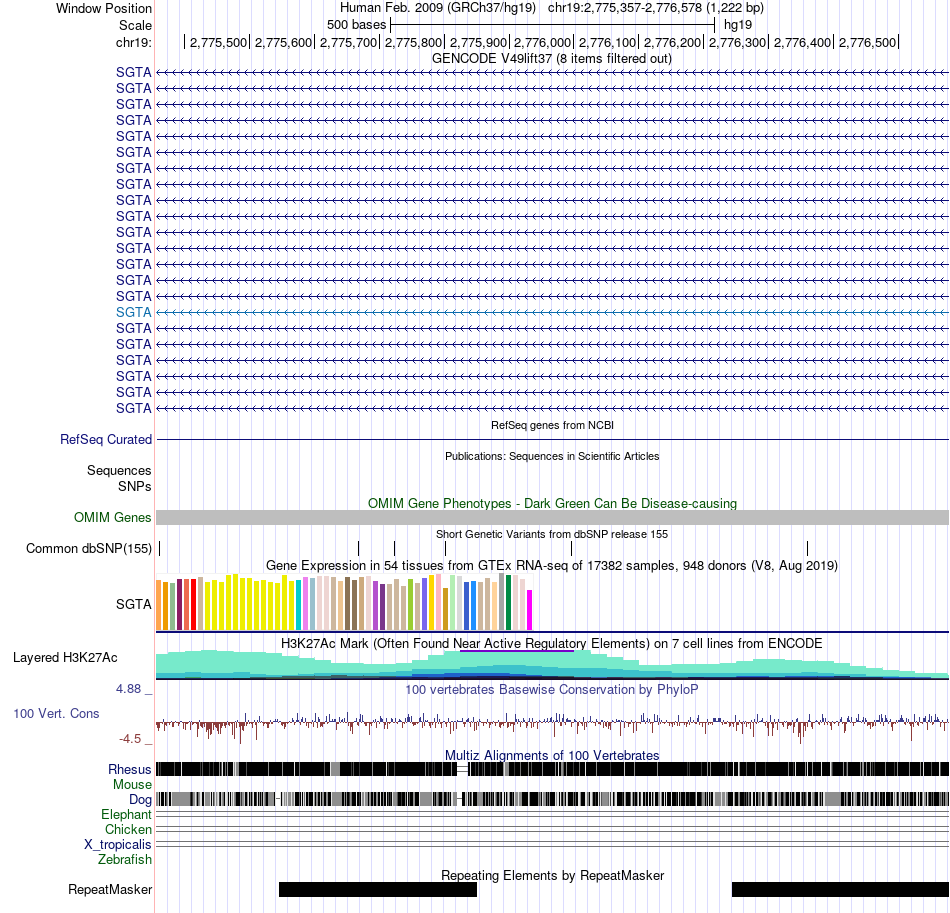
Task: Click the Sequences track label
Action: (119, 470)
